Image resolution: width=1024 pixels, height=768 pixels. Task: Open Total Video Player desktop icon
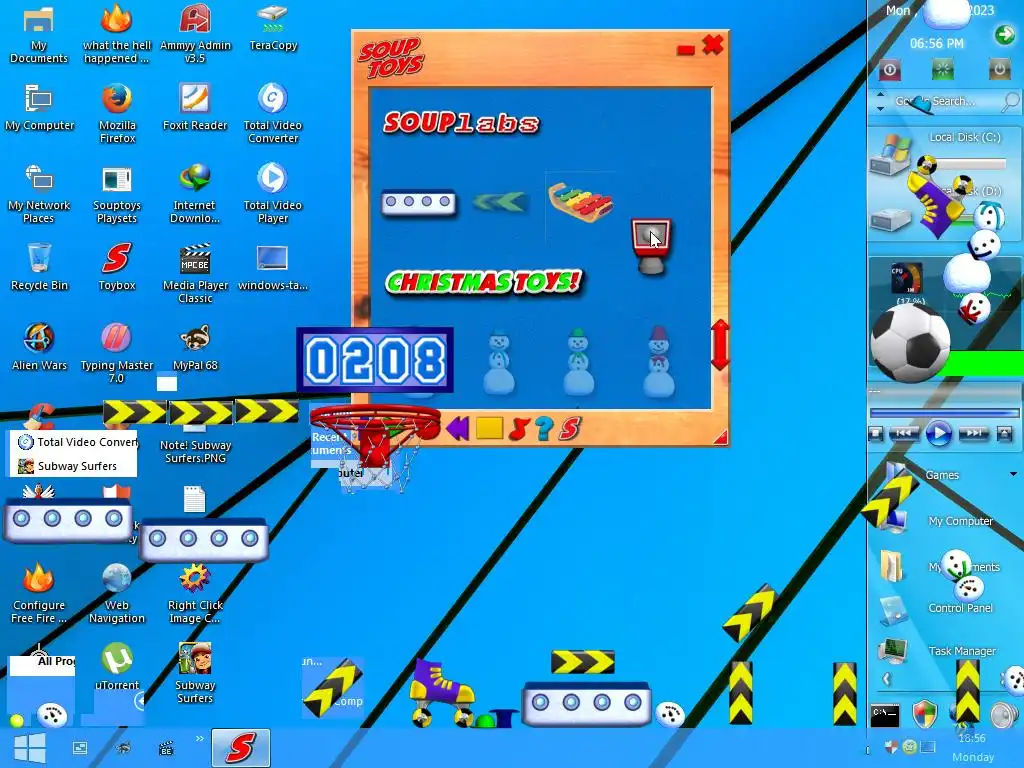(x=272, y=193)
